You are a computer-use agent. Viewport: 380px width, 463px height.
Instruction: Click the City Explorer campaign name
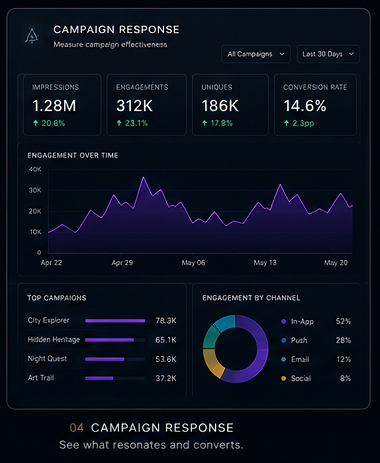pos(49,320)
